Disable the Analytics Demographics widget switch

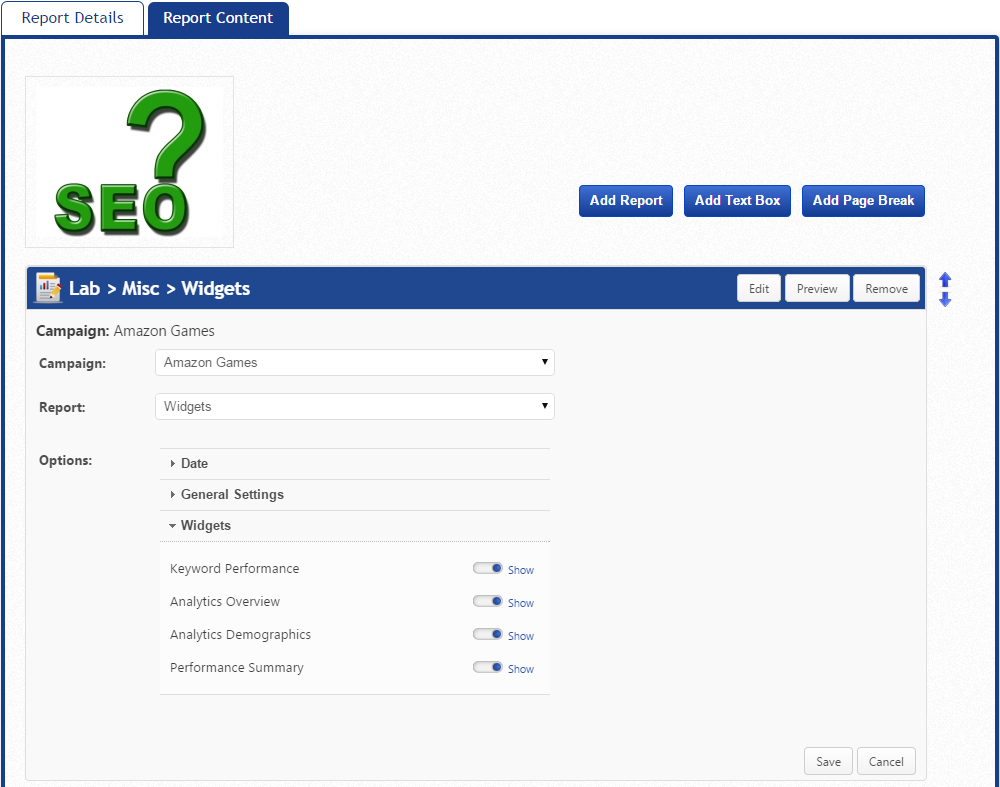coord(488,634)
